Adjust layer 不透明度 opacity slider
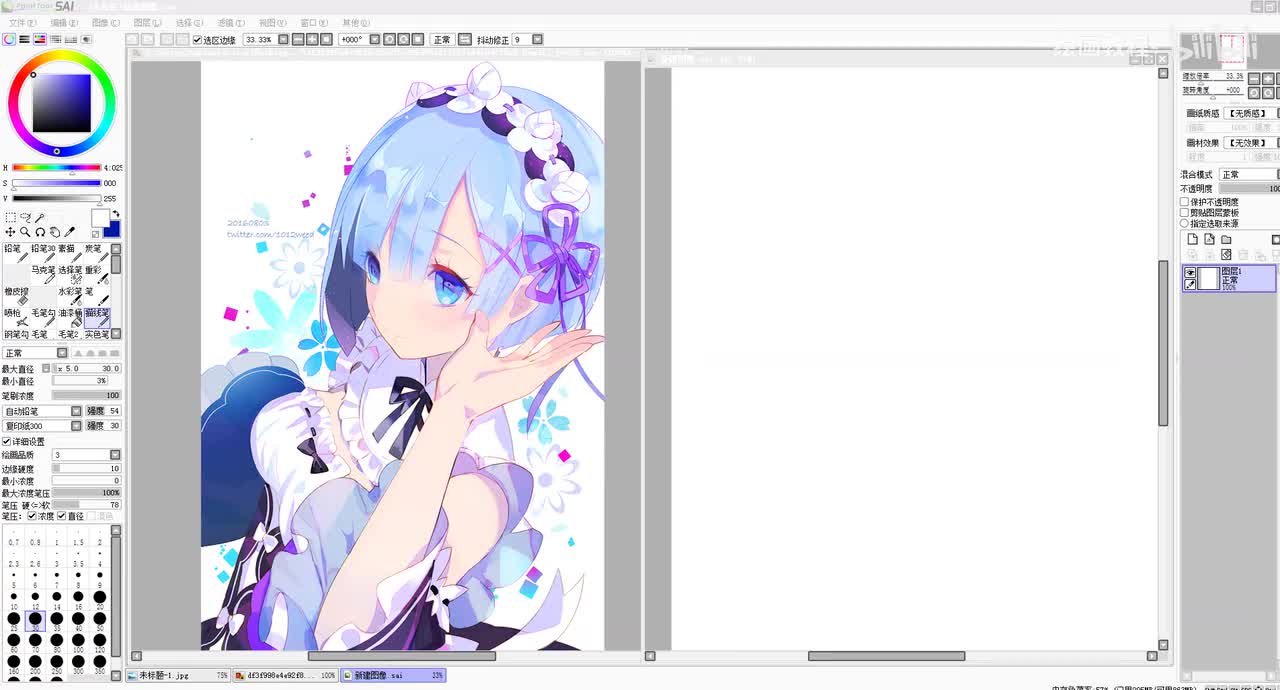Screen dimensions: 1280x690 pos(1249,188)
